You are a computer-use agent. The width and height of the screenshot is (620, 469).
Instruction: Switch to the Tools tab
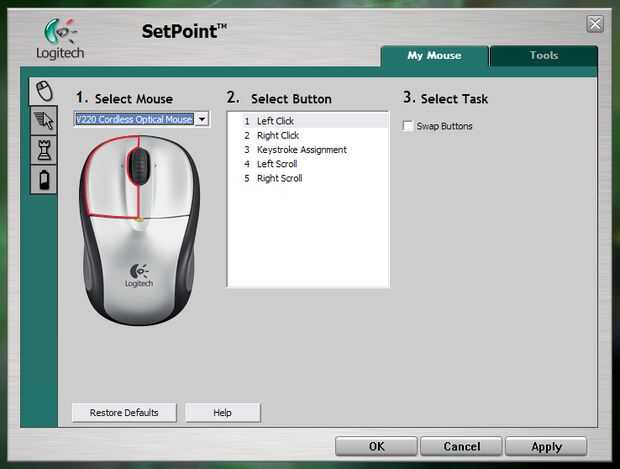pos(544,55)
